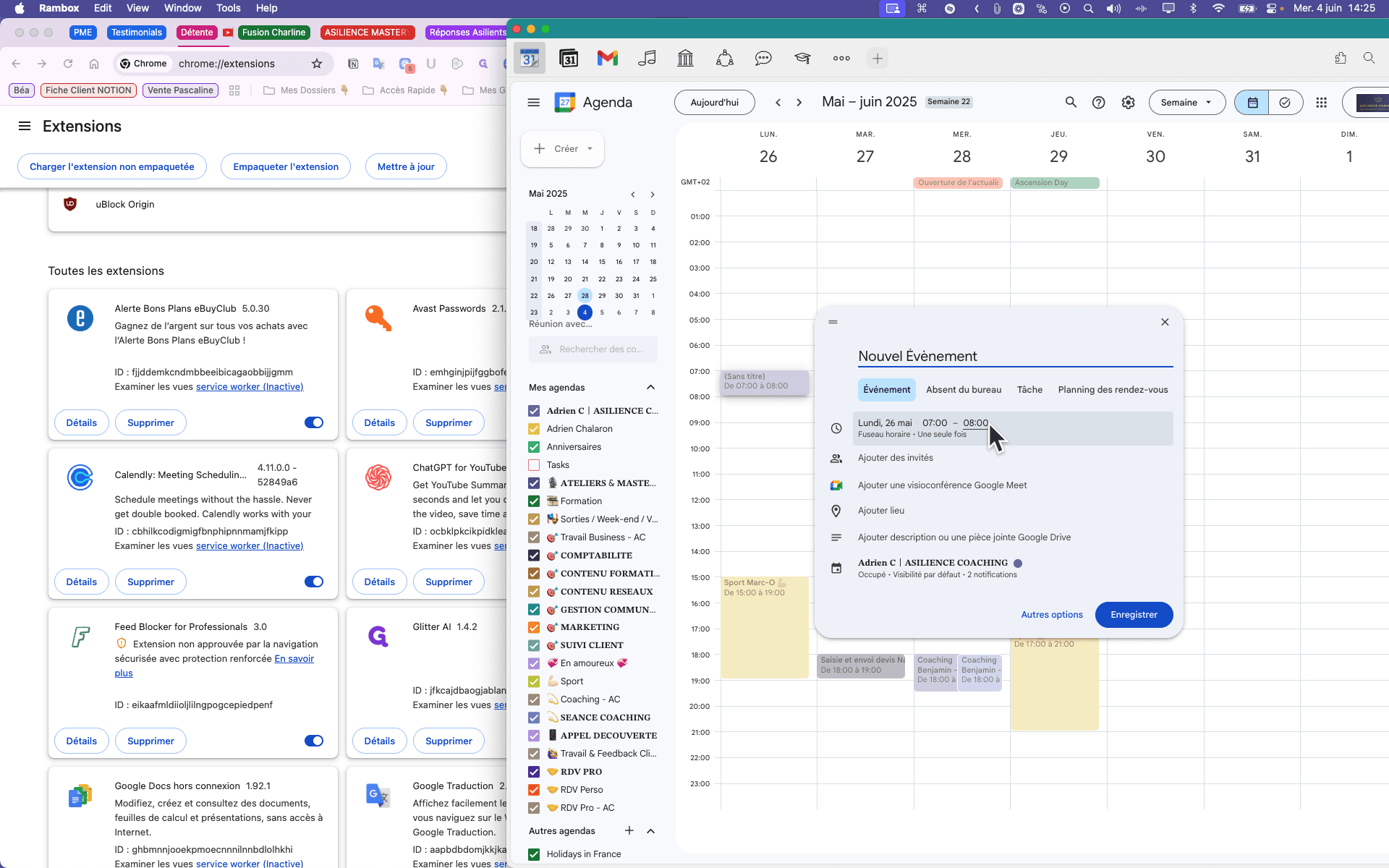The image size is (1389, 868).
Task: Open Google Agenda main menu hamburger
Action: [x=534, y=103]
